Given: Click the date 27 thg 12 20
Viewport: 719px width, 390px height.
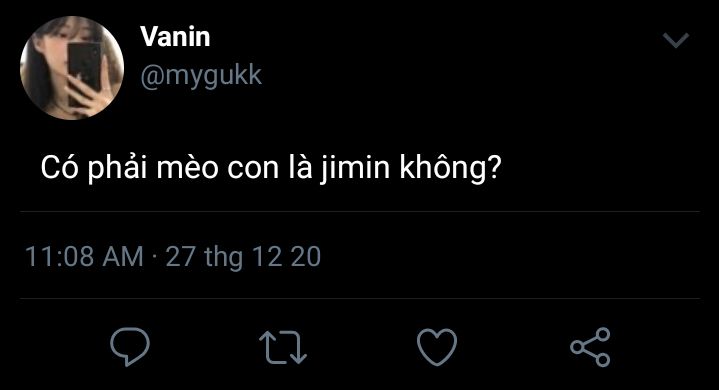Looking at the screenshot, I should [x=243, y=257].
